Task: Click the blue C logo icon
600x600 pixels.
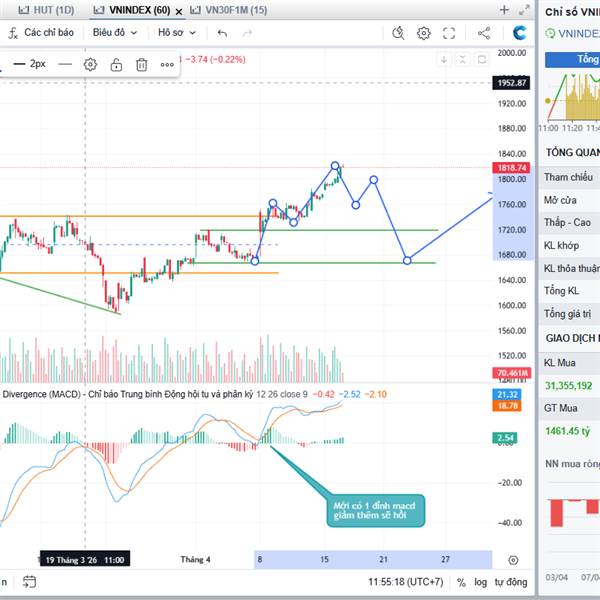Action: [519, 33]
